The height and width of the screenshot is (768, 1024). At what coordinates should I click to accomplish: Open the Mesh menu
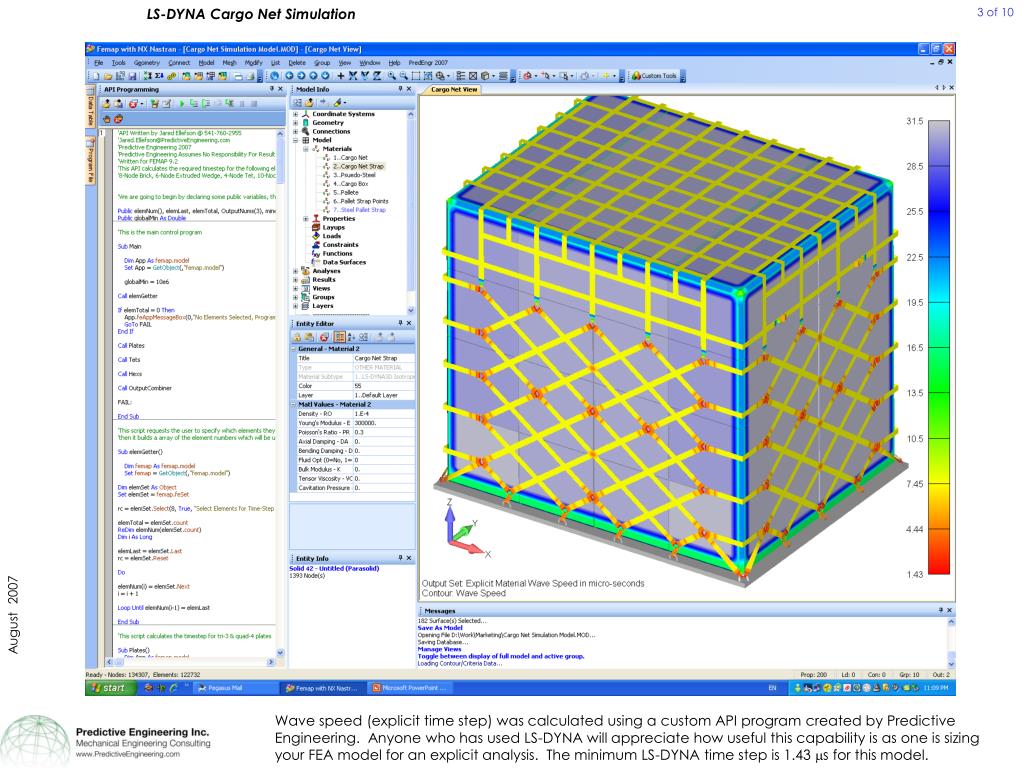(229, 63)
